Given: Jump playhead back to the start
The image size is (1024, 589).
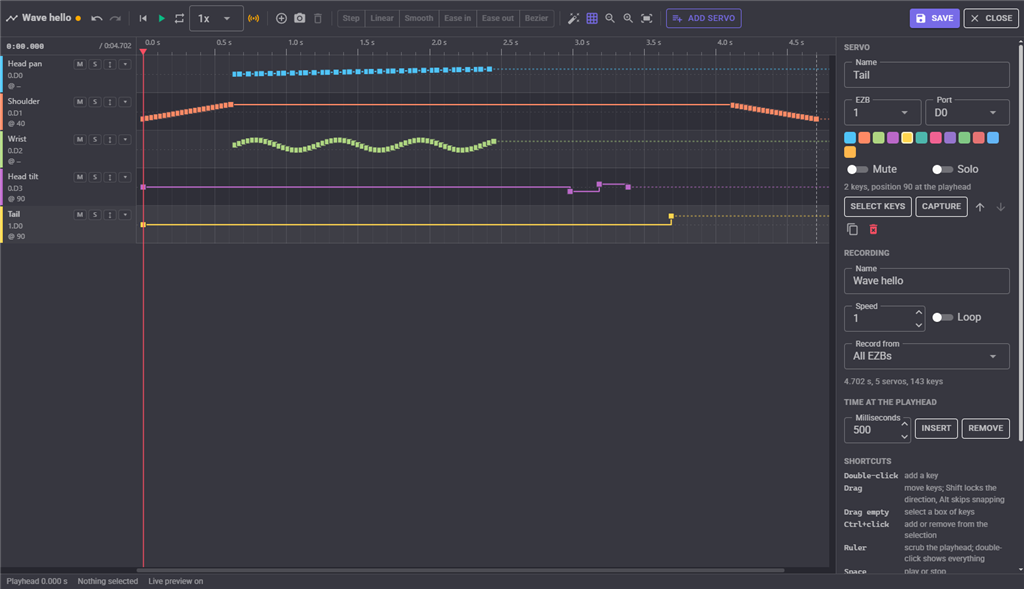Looking at the screenshot, I should point(143,18).
